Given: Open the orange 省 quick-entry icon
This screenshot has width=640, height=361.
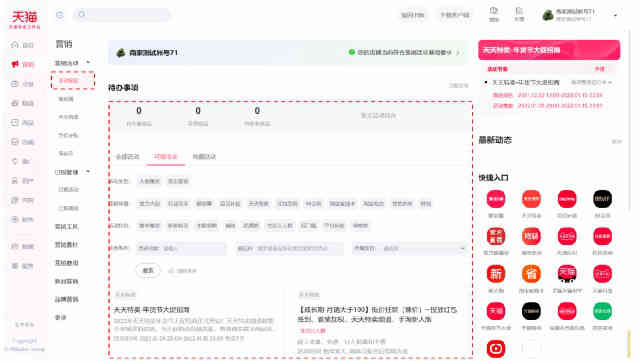Looking at the screenshot, I should pos(531,274).
